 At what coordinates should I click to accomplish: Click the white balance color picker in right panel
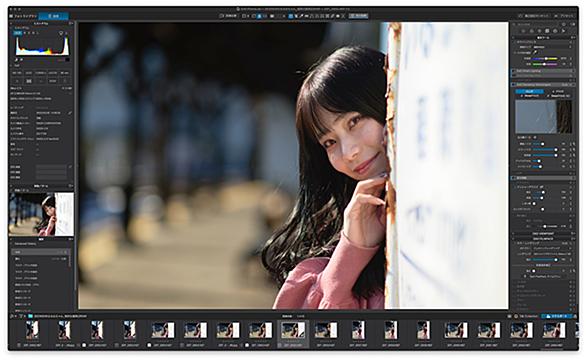coord(535,52)
